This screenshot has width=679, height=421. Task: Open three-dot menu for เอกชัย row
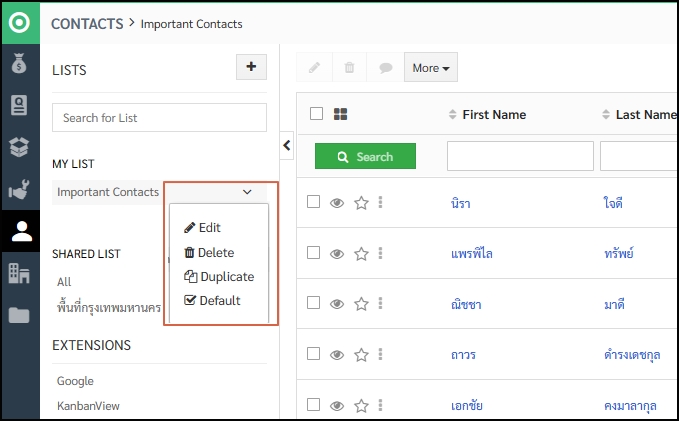[x=380, y=405]
